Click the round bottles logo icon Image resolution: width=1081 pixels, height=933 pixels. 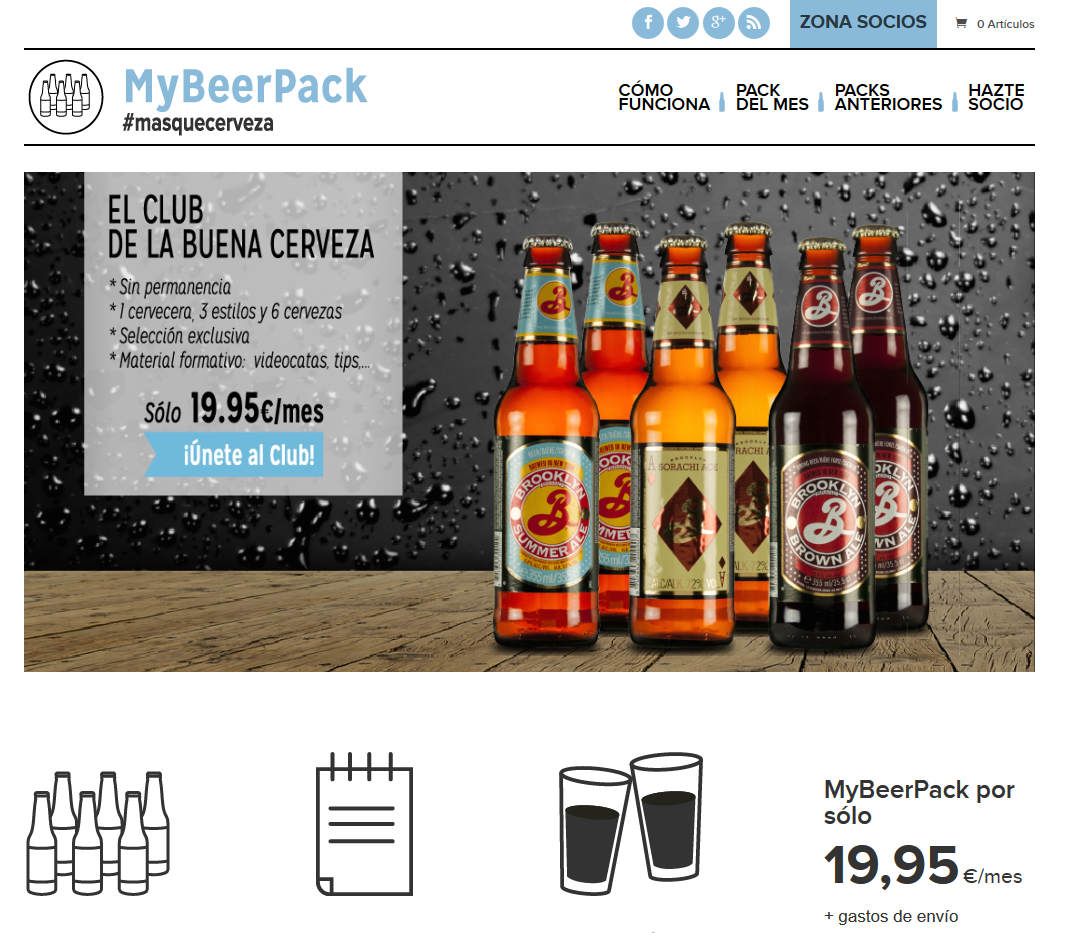click(65, 97)
